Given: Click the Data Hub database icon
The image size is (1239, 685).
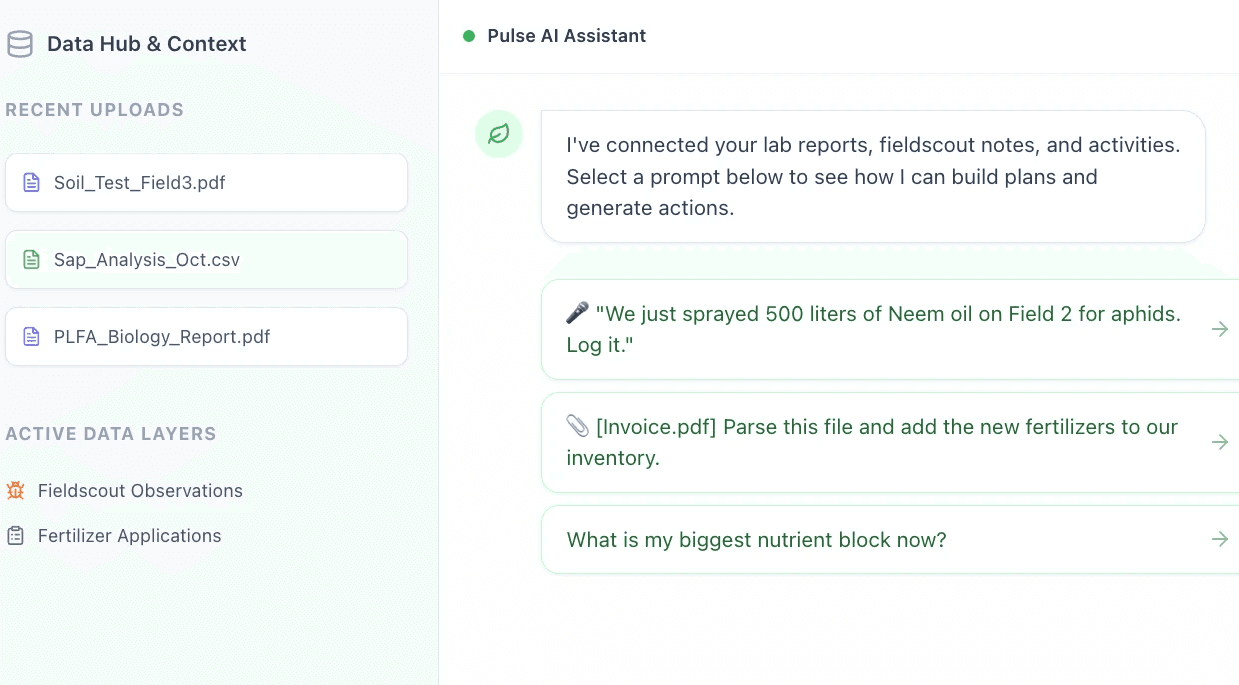Looking at the screenshot, I should 20,44.
